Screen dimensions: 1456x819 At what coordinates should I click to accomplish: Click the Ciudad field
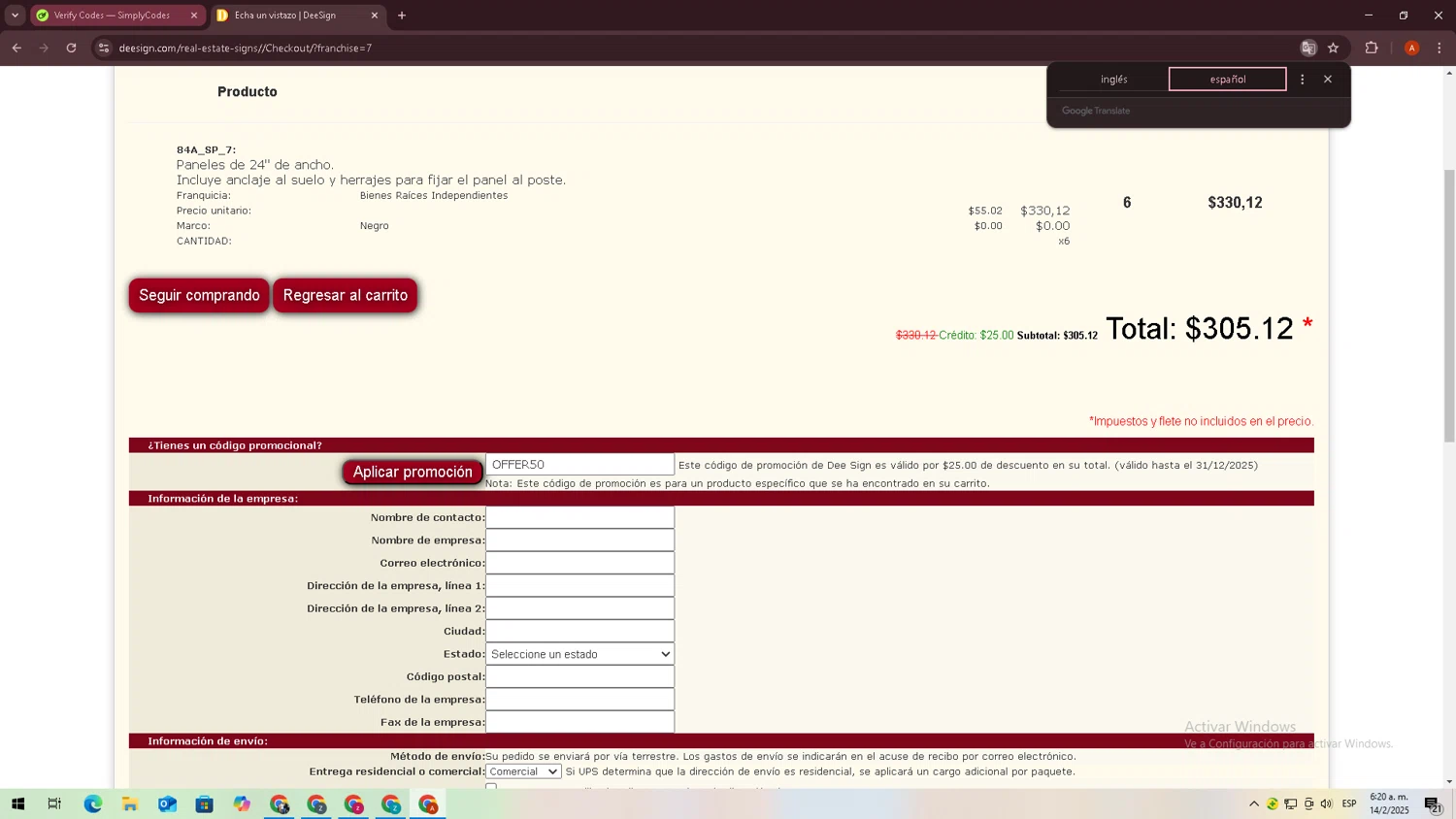tap(579, 632)
